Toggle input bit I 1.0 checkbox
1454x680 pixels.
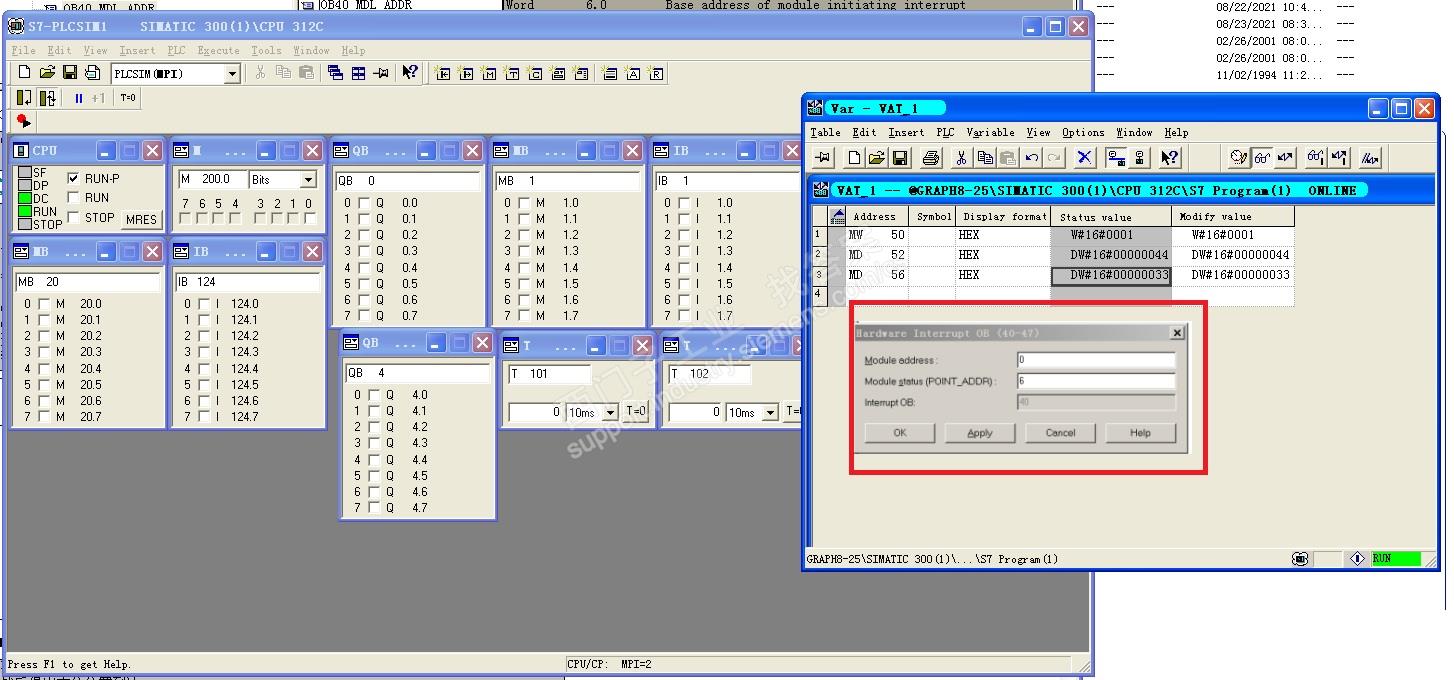[683, 202]
